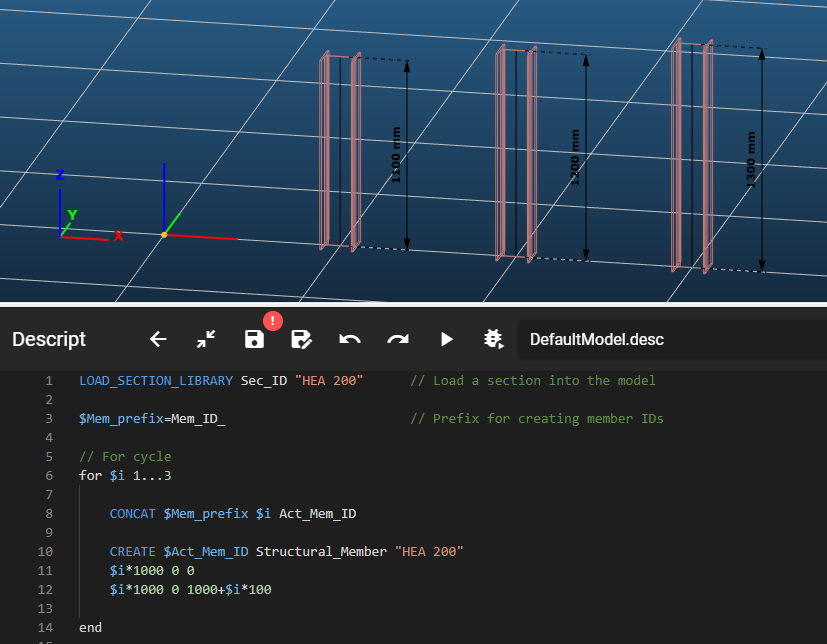827x644 pixels.
Task: Click the red warning badge on Save
Action: (x=273, y=321)
